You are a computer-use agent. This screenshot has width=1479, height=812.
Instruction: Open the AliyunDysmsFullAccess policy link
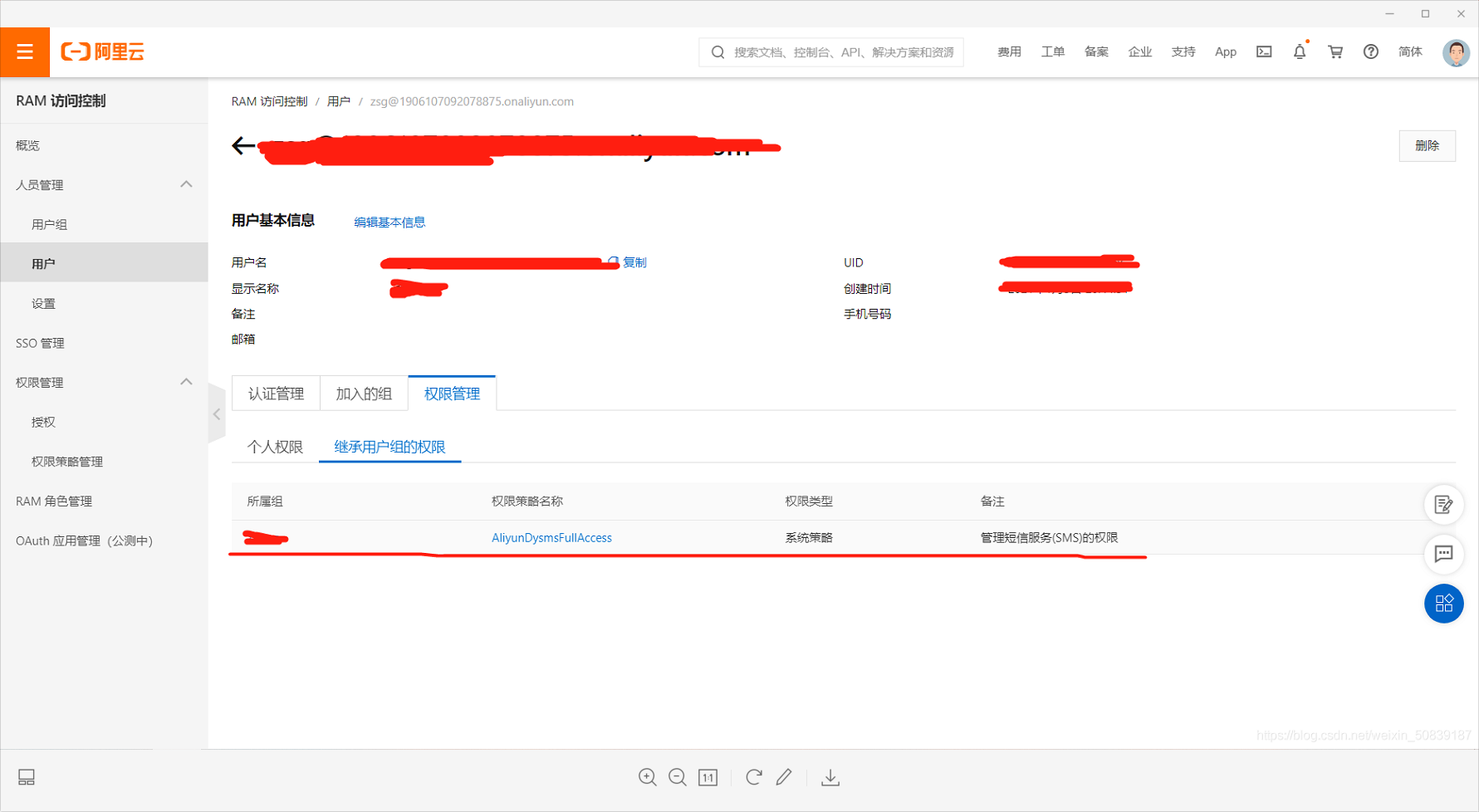tap(551, 538)
